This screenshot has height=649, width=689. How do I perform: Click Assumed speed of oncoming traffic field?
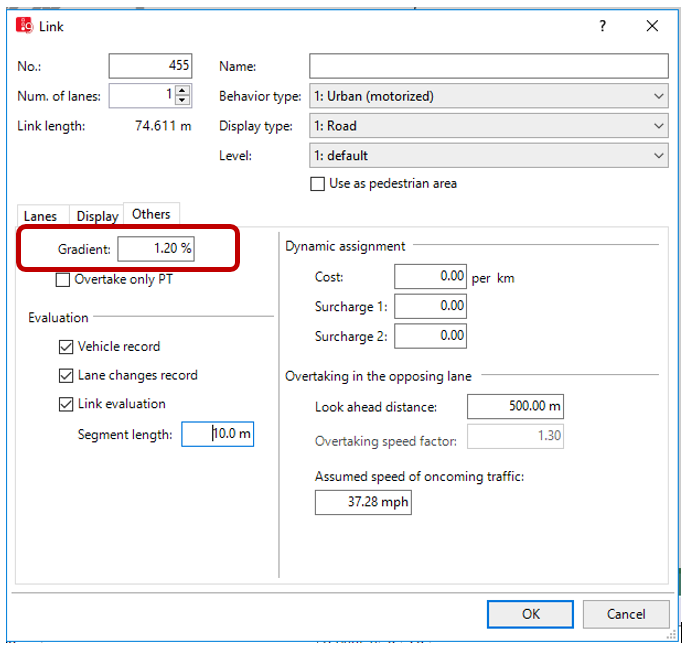click(x=363, y=502)
